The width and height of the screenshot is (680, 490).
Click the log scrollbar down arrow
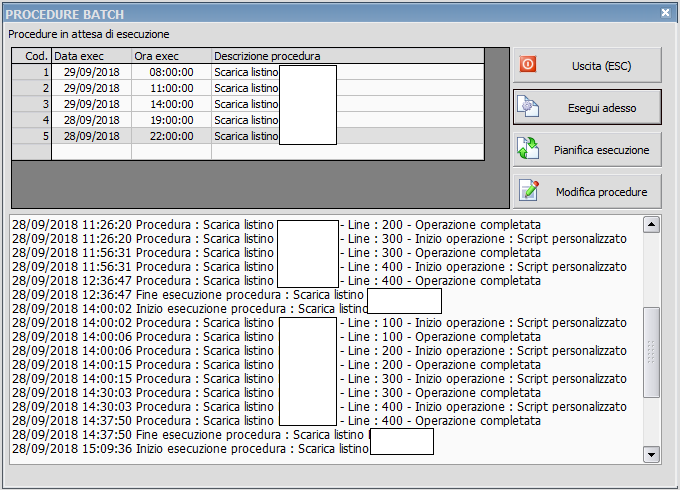click(x=651, y=455)
